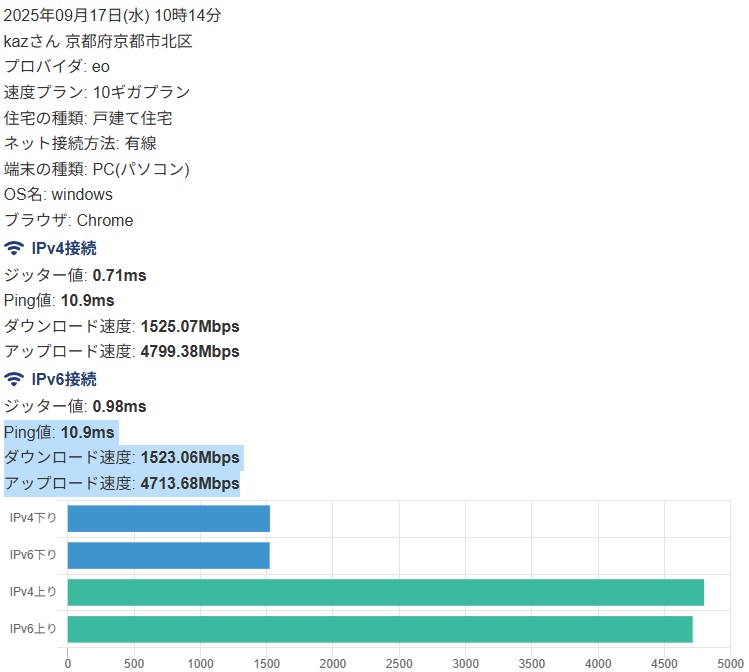749x672 pixels.
Task: Click the プロバイダ: eo line
Action: (57, 66)
